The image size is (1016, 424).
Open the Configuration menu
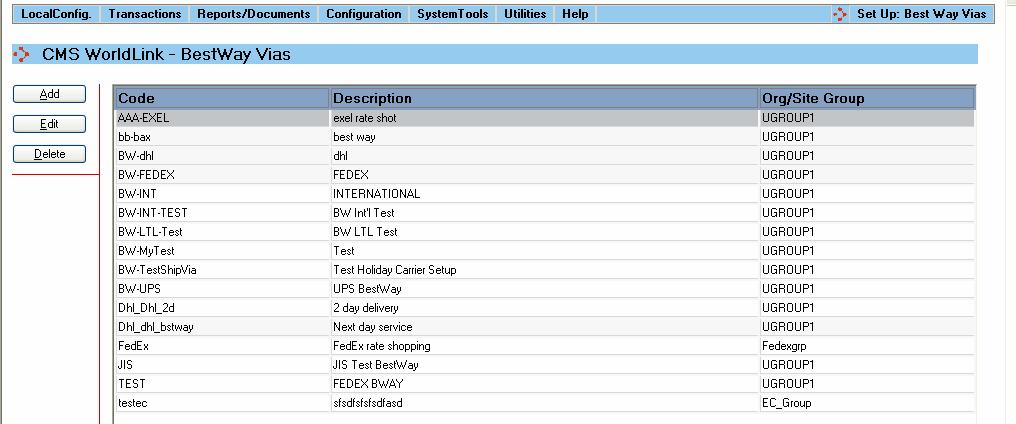pos(363,14)
